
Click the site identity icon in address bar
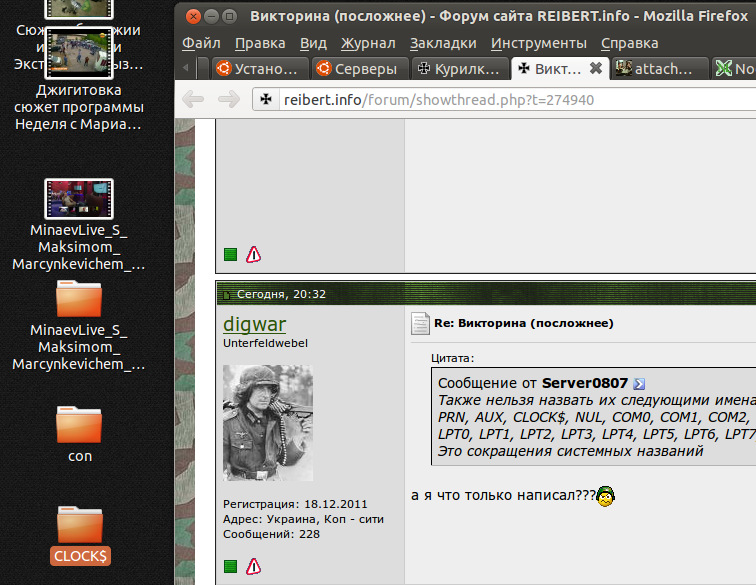266,99
